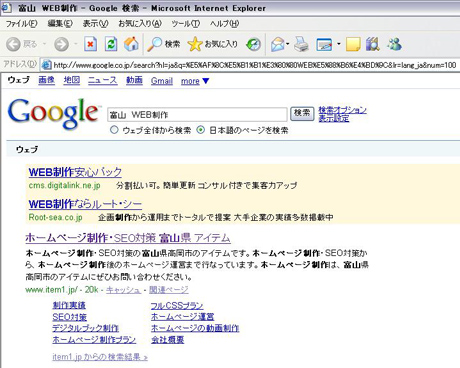Open the ホームページの動画制作 sitelink
460x368 pixels.
point(195,328)
